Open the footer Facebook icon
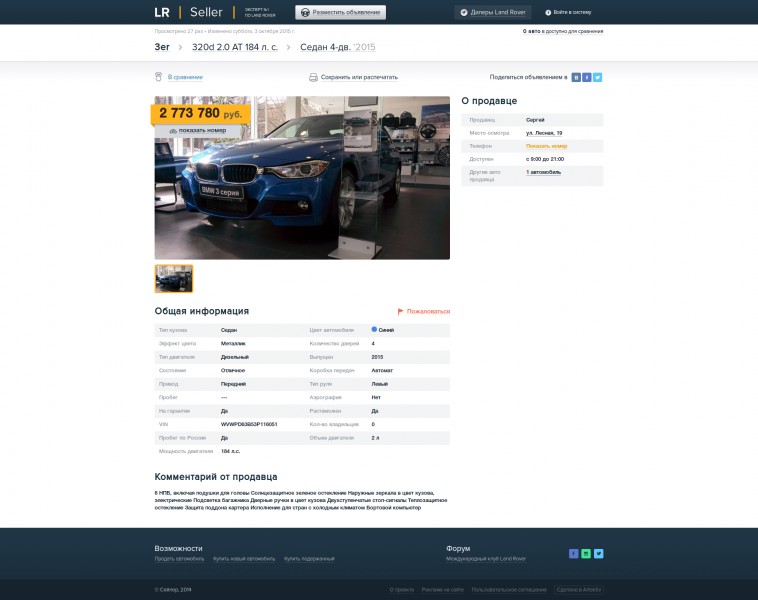758x600 pixels. (573, 554)
